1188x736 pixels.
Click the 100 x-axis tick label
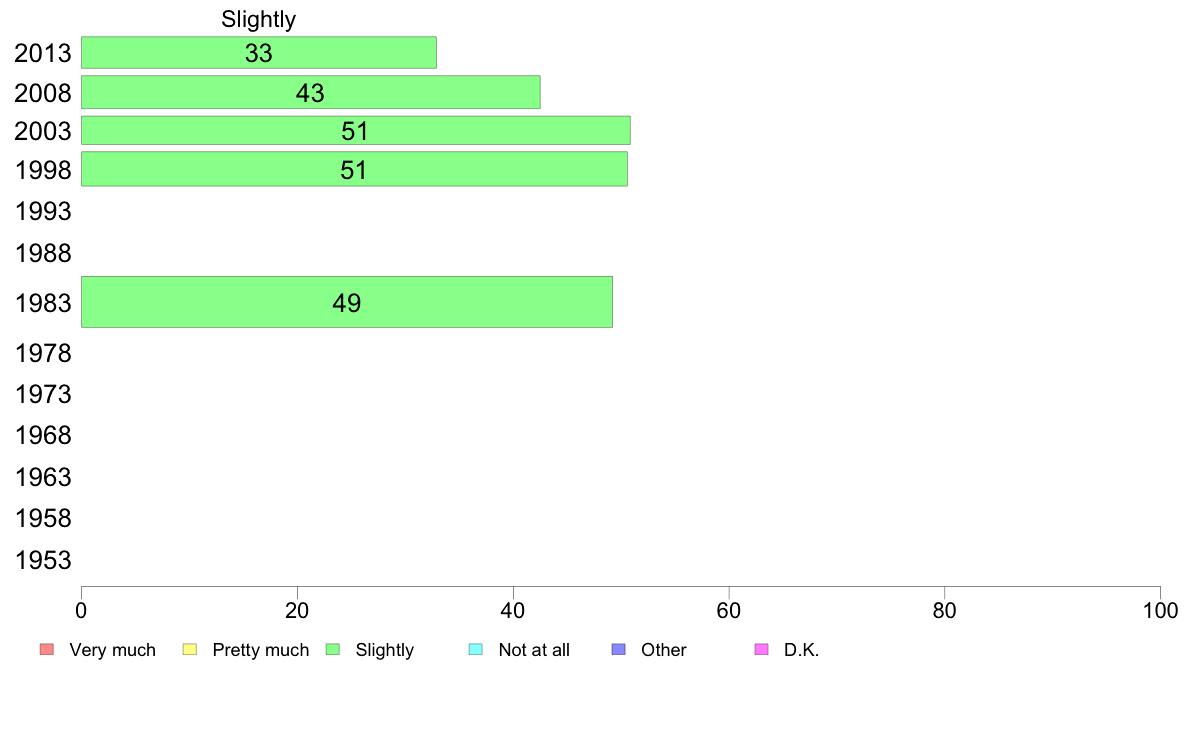(x=1159, y=610)
